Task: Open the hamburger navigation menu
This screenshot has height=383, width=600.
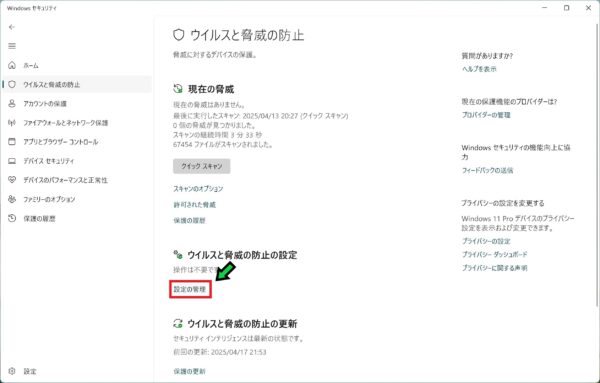Action: 12,46
